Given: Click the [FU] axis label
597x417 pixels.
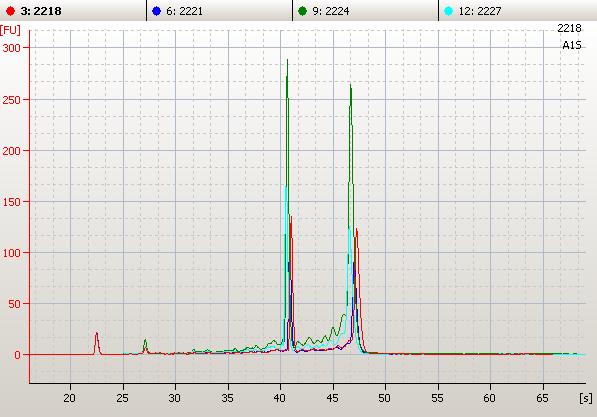Looking at the screenshot, I should [10, 30].
